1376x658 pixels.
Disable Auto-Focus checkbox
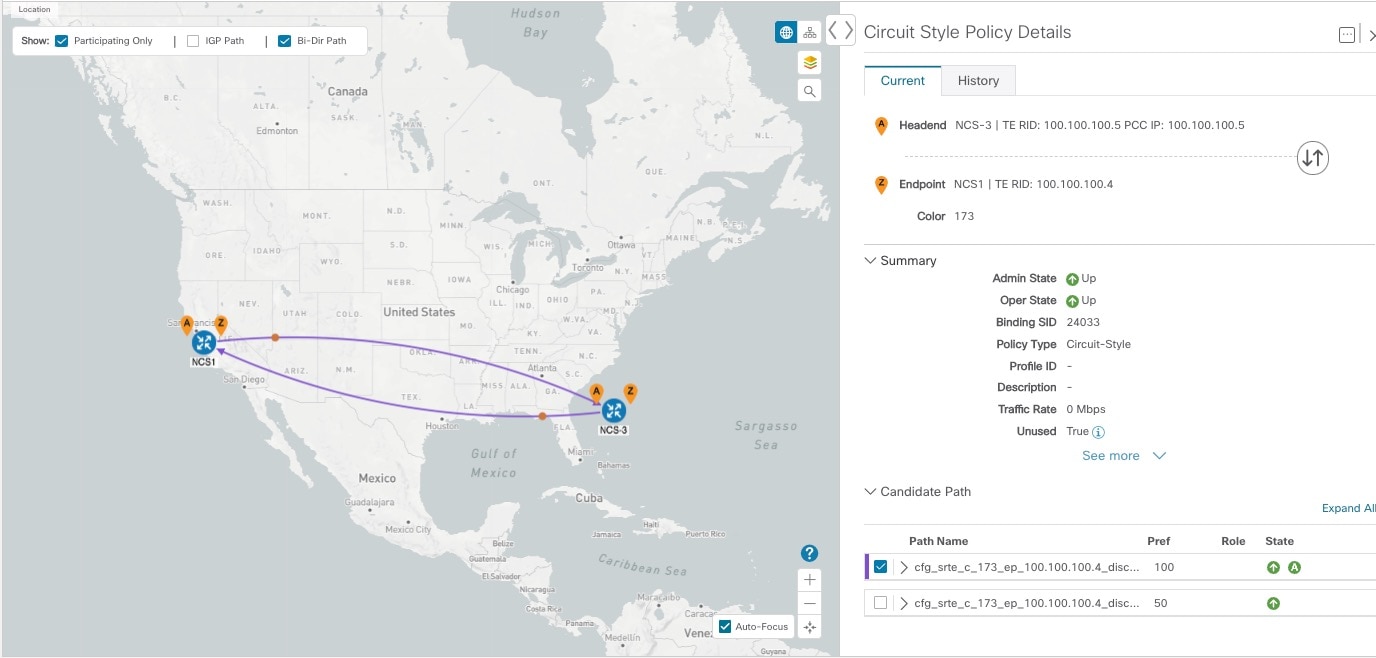725,627
